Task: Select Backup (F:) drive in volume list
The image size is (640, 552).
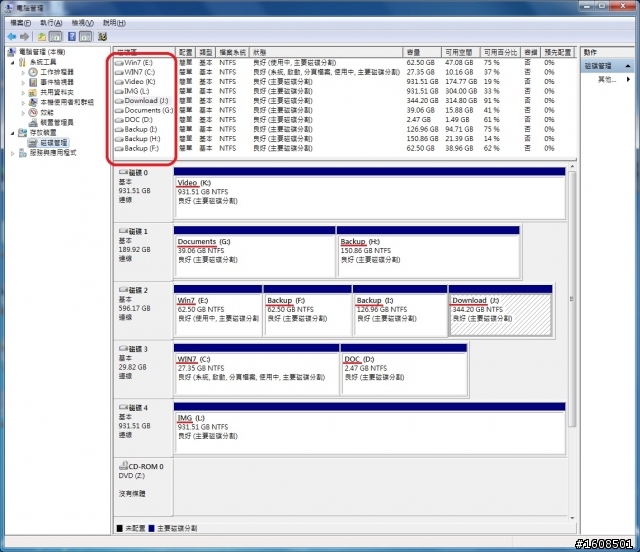Action: click(x=137, y=148)
